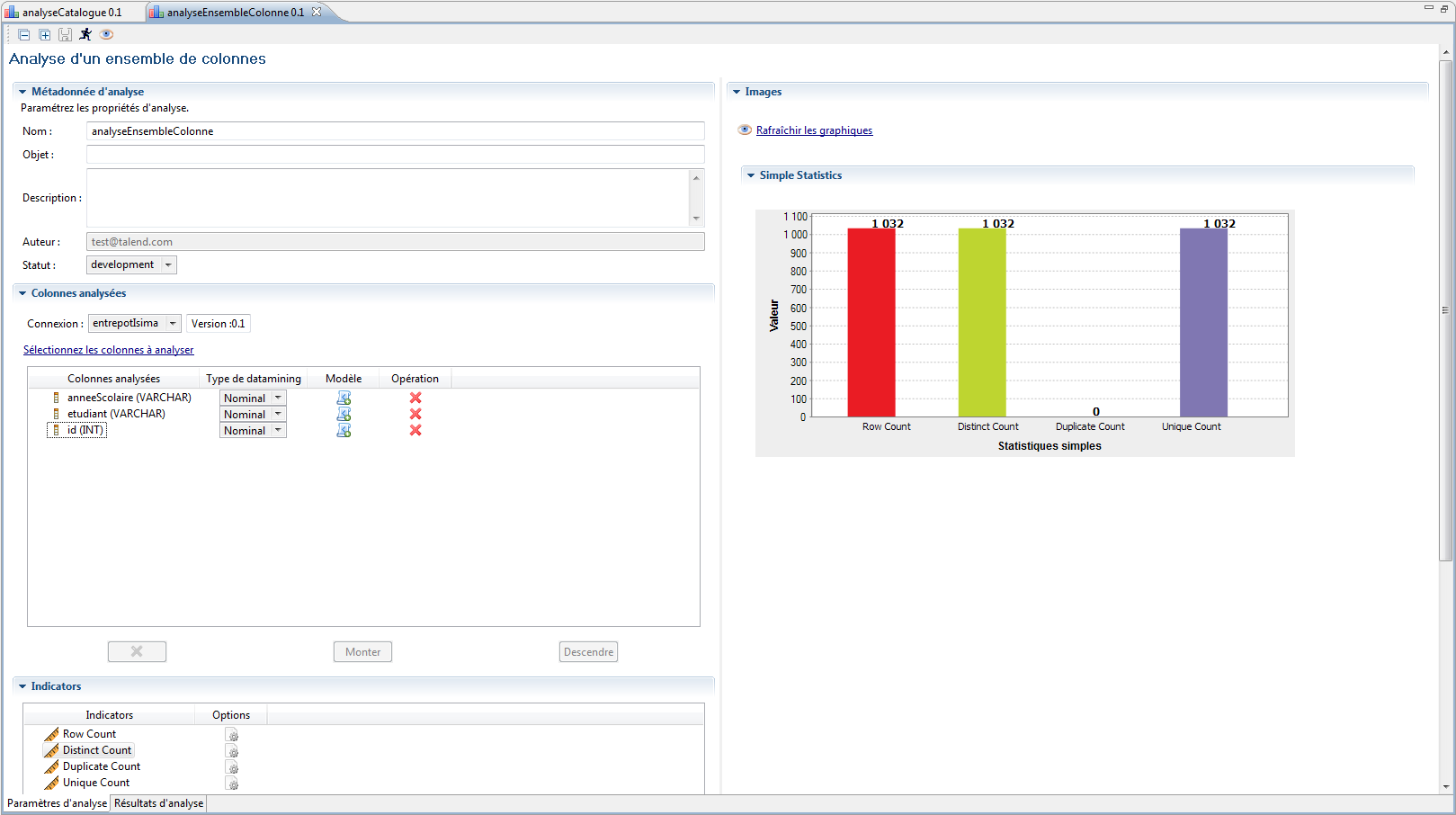Remove the etudiant column with its red X

(x=415, y=414)
